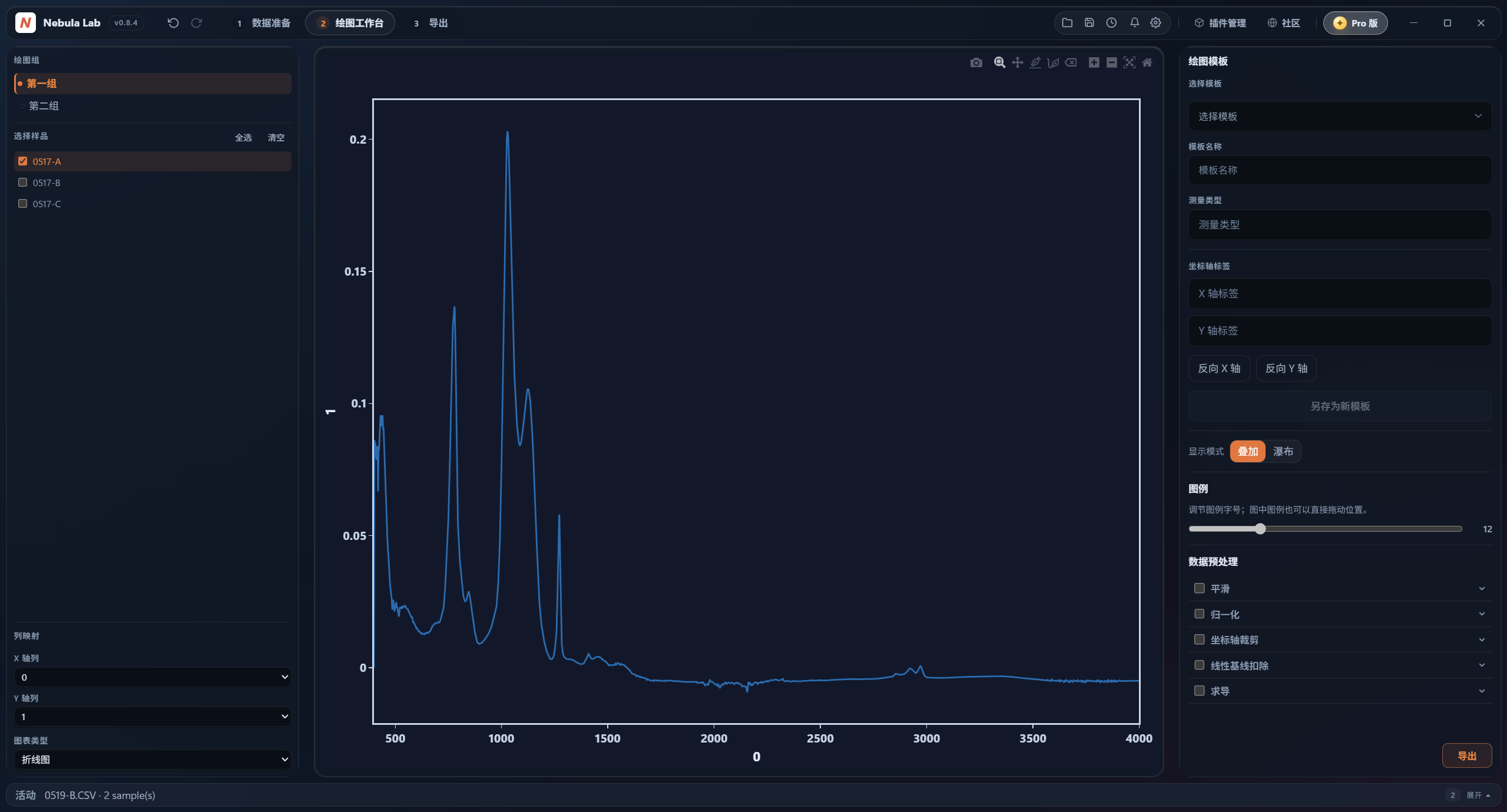Screen dimensions: 1507x812
Task: Select the box zoom magnifier tool
Action: pyautogui.click(x=999, y=62)
